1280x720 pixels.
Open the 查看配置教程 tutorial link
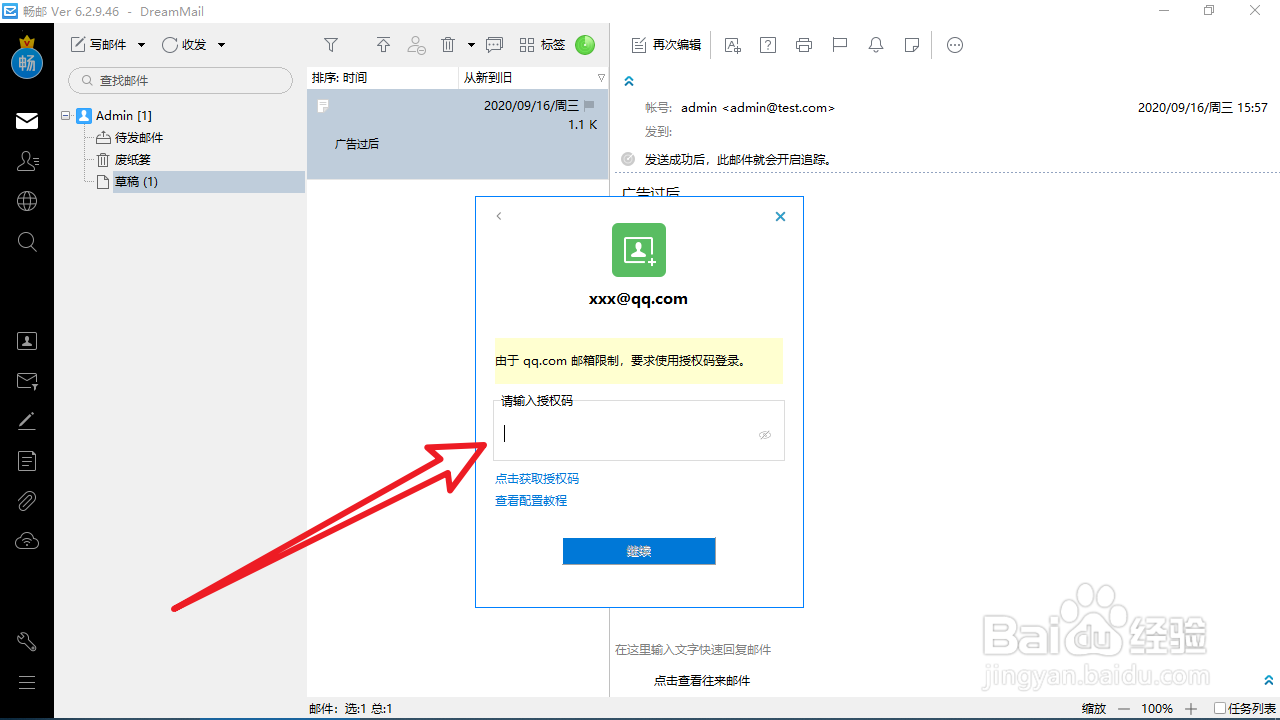pyautogui.click(x=531, y=501)
